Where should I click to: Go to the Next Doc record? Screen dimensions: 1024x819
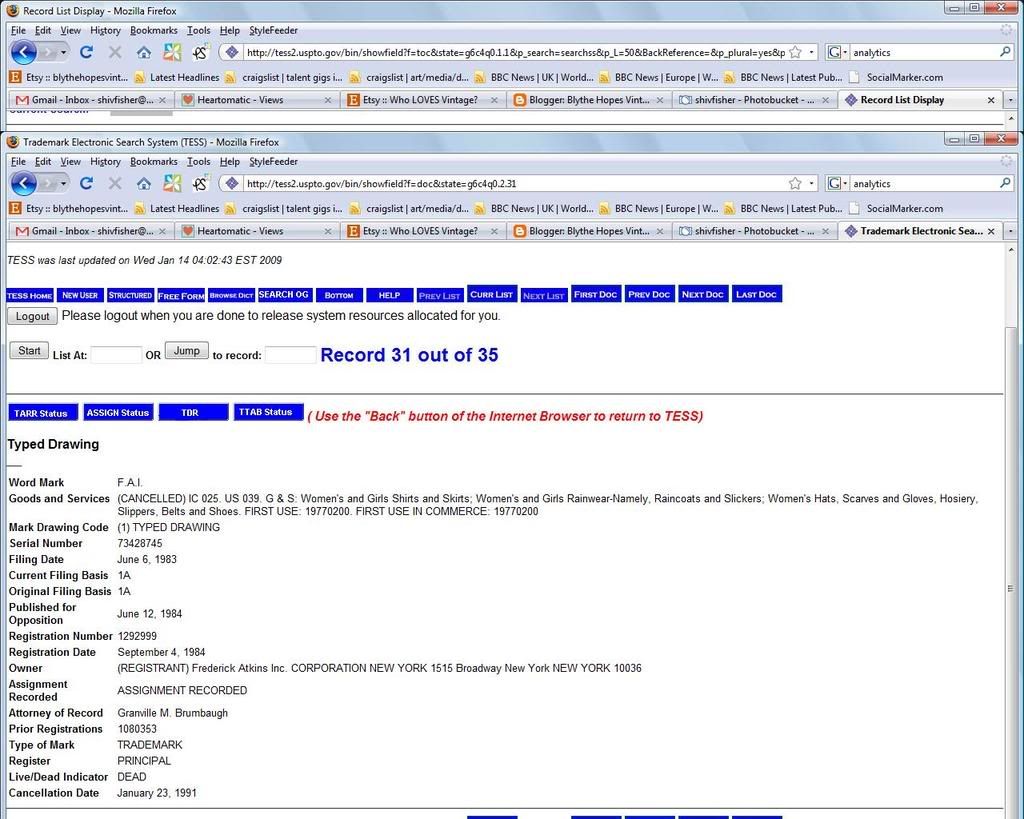pos(703,295)
